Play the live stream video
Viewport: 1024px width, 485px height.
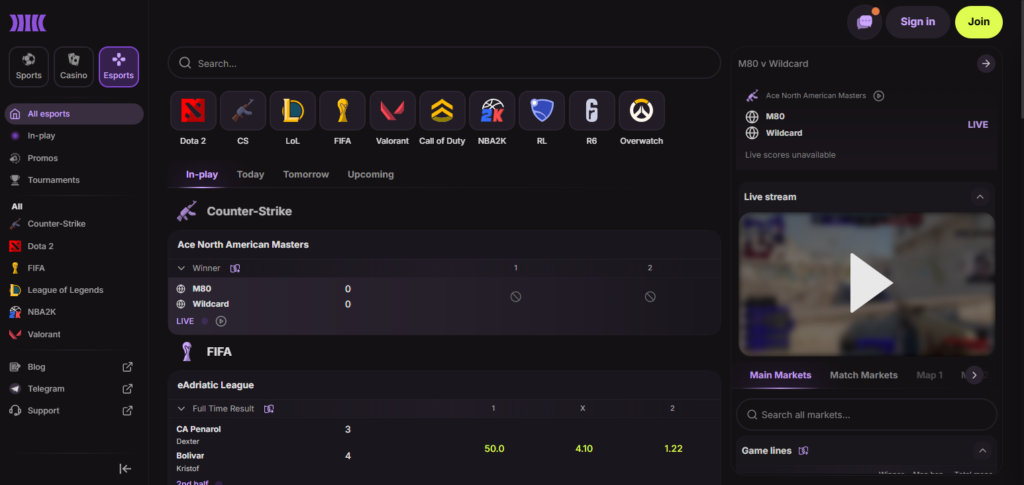click(870, 283)
